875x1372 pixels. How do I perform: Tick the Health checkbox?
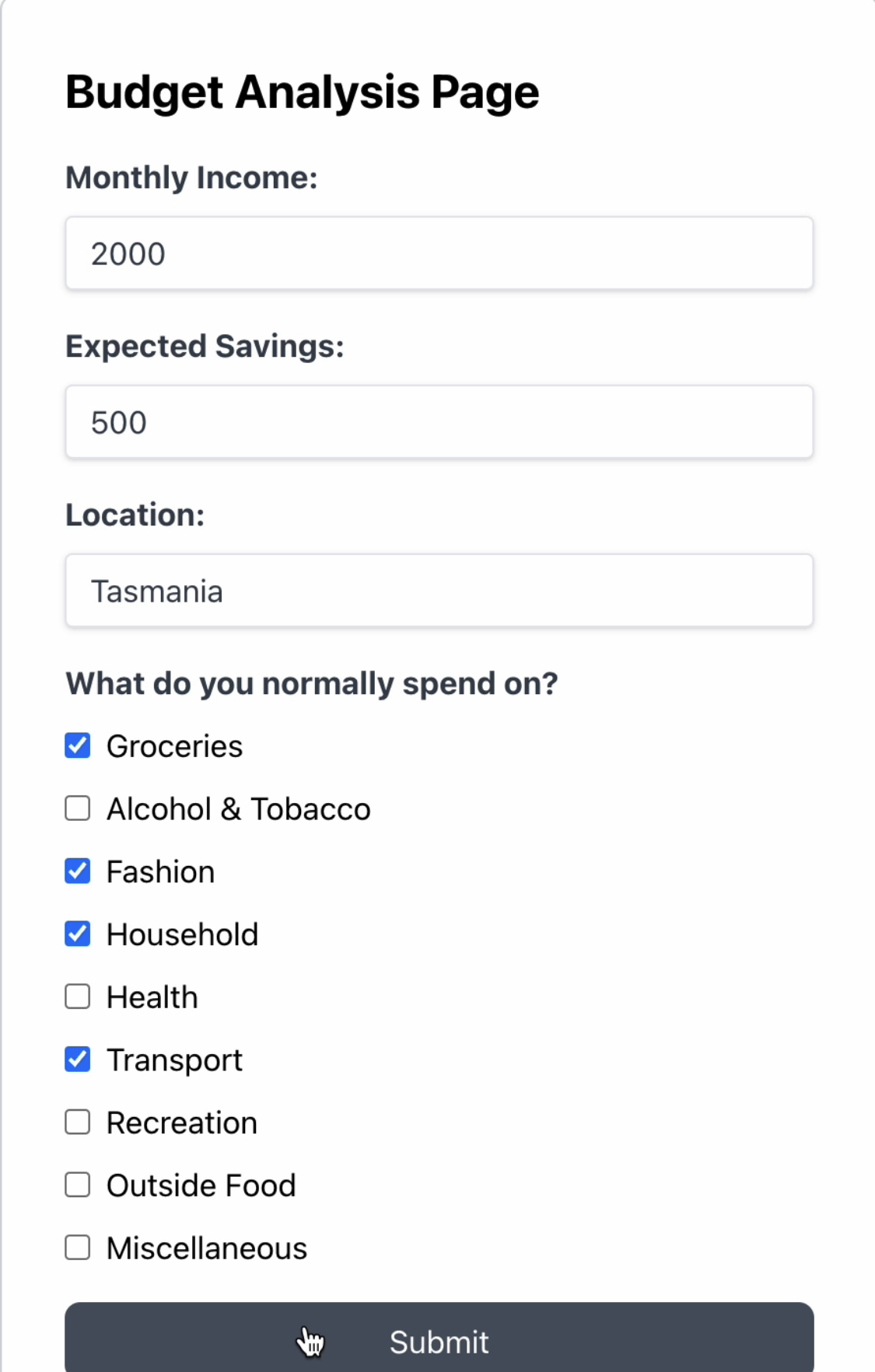click(78, 997)
